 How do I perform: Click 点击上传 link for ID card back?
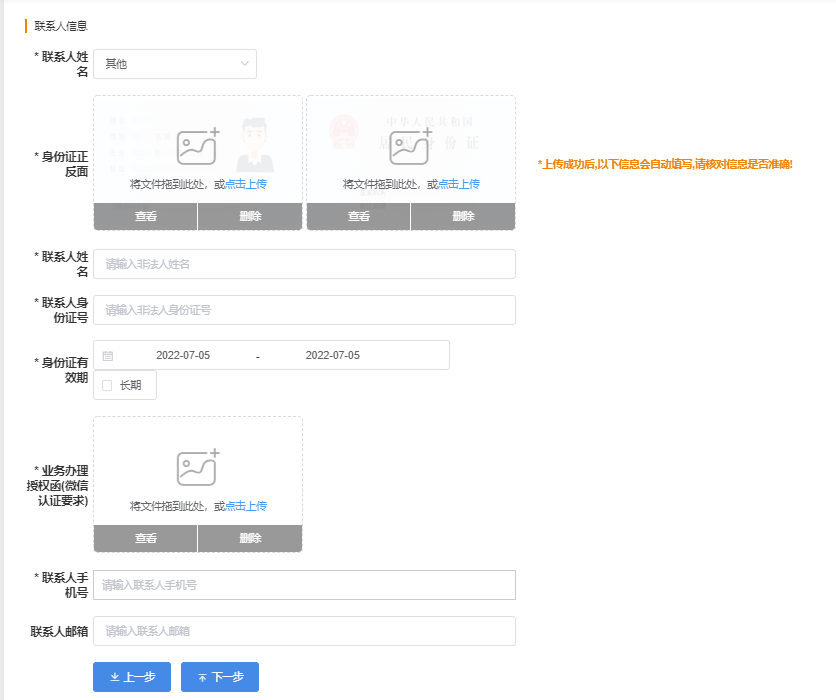tap(459, 184)
